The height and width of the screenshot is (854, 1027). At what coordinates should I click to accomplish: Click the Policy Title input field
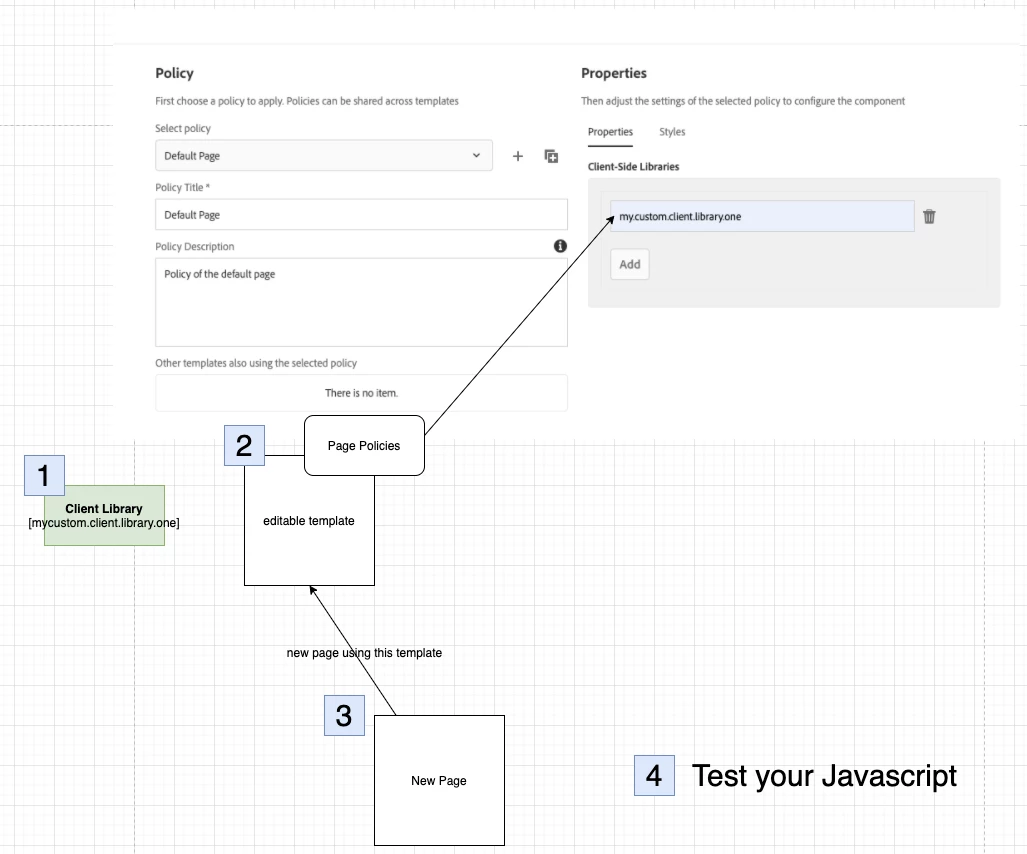(362, 214)
